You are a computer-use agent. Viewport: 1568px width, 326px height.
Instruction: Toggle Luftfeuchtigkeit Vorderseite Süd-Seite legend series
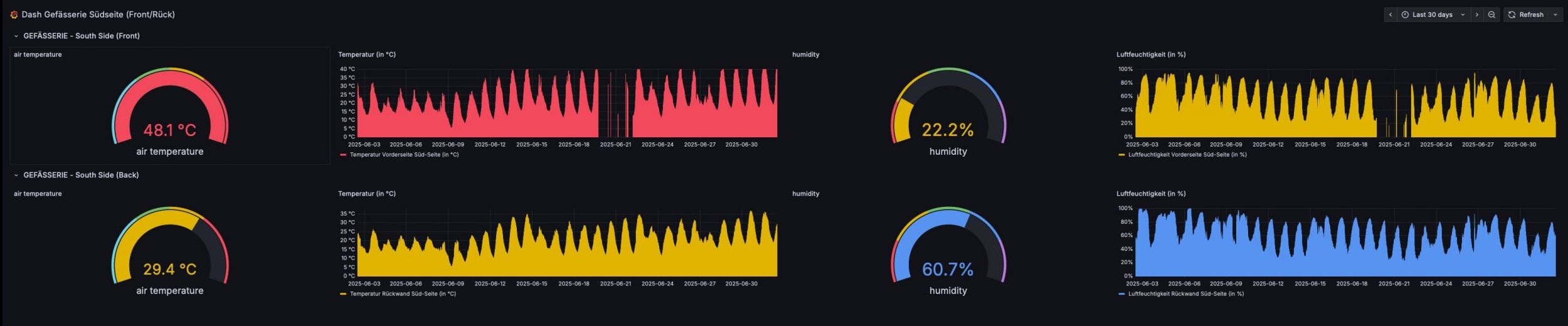coord(1187,155)
